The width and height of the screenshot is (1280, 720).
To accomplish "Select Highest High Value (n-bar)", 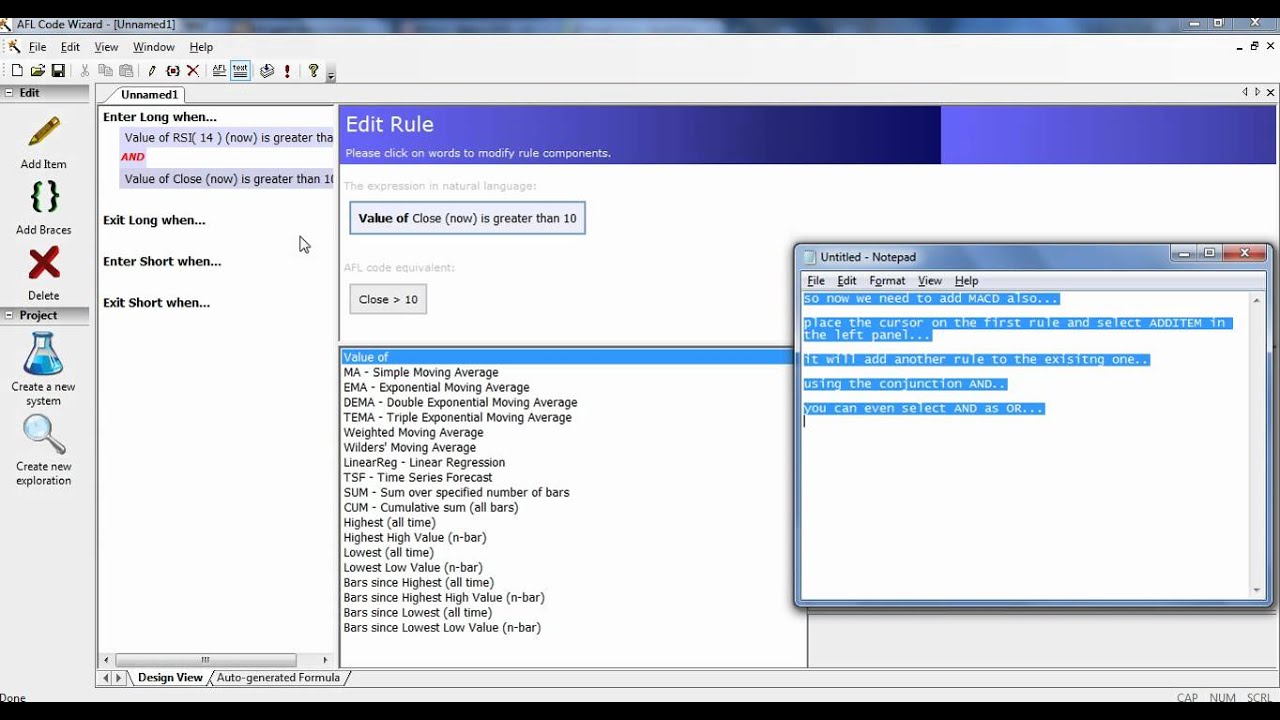I will pyautogui.click(x=415, y=537).
